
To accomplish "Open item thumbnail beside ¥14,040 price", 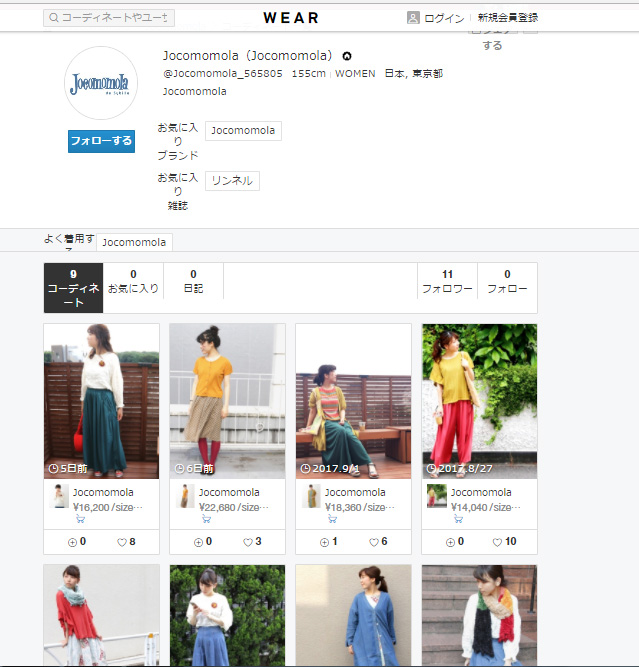I will click(x=436, y=496).
